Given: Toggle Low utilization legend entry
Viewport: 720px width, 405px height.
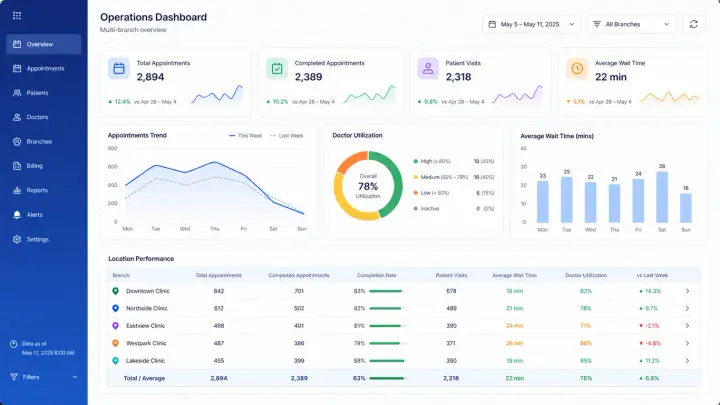Looking at the screenshot, I should [x=454, y=193].
